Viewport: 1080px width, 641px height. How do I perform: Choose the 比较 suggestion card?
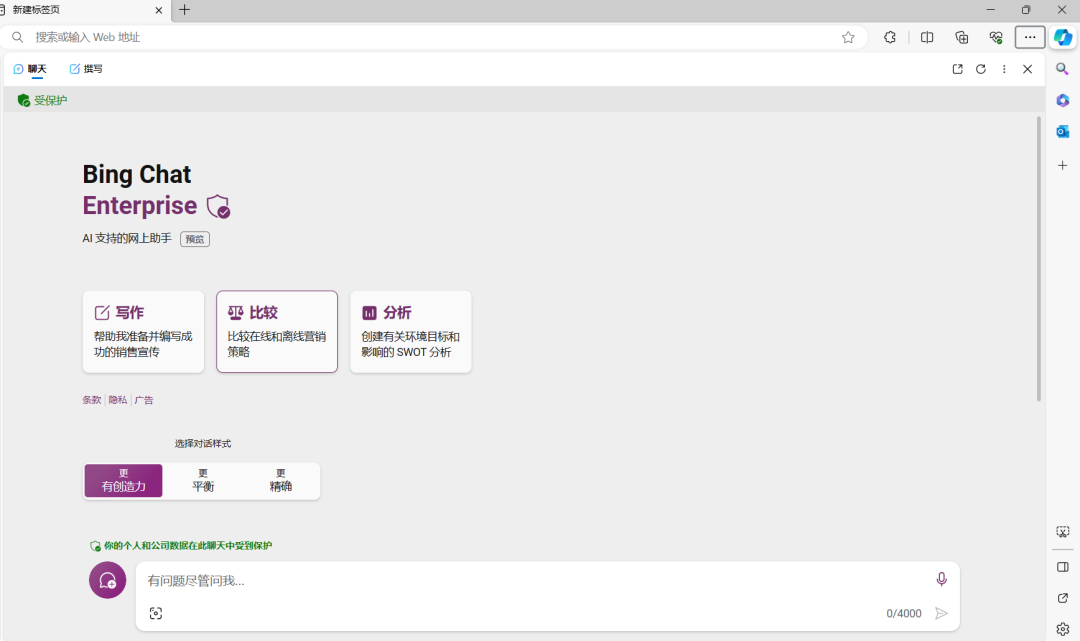point(277,332)
